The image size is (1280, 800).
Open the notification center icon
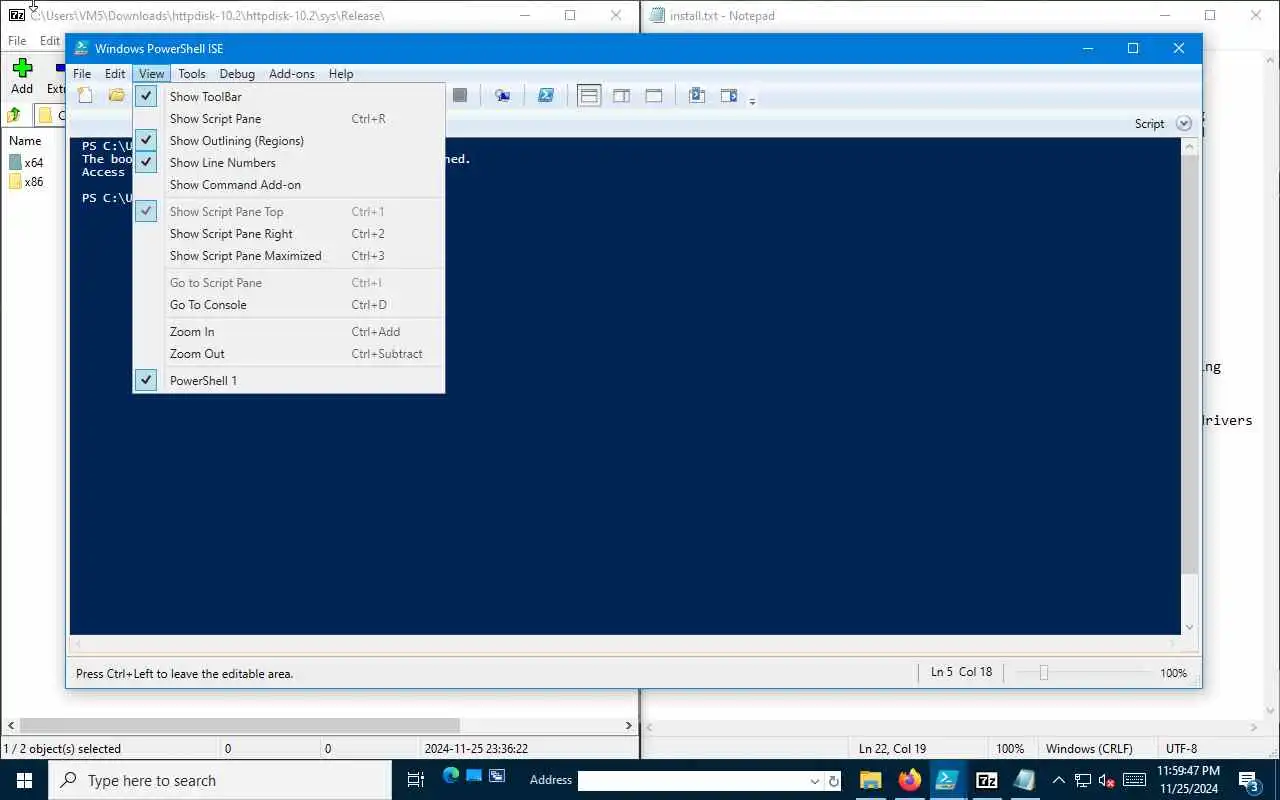(1250, 780)
